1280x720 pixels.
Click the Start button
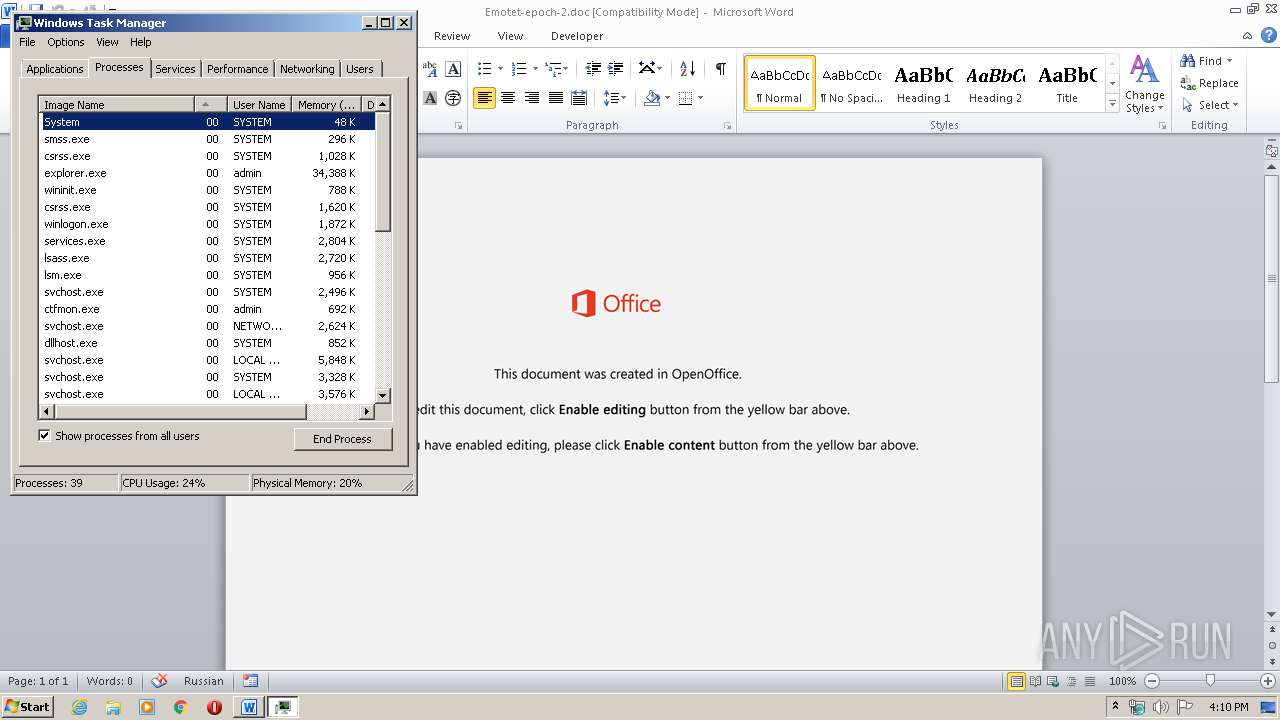pyautogui.click(x=28, y=706)
